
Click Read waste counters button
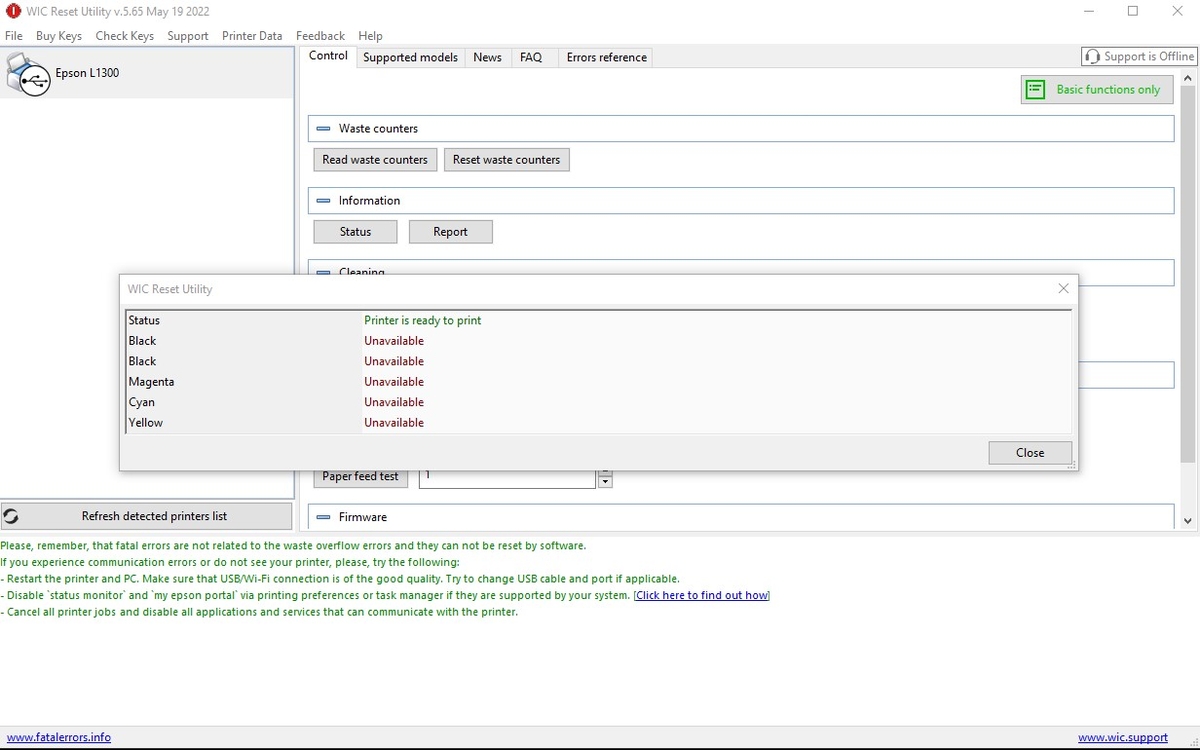click(375, 160)
